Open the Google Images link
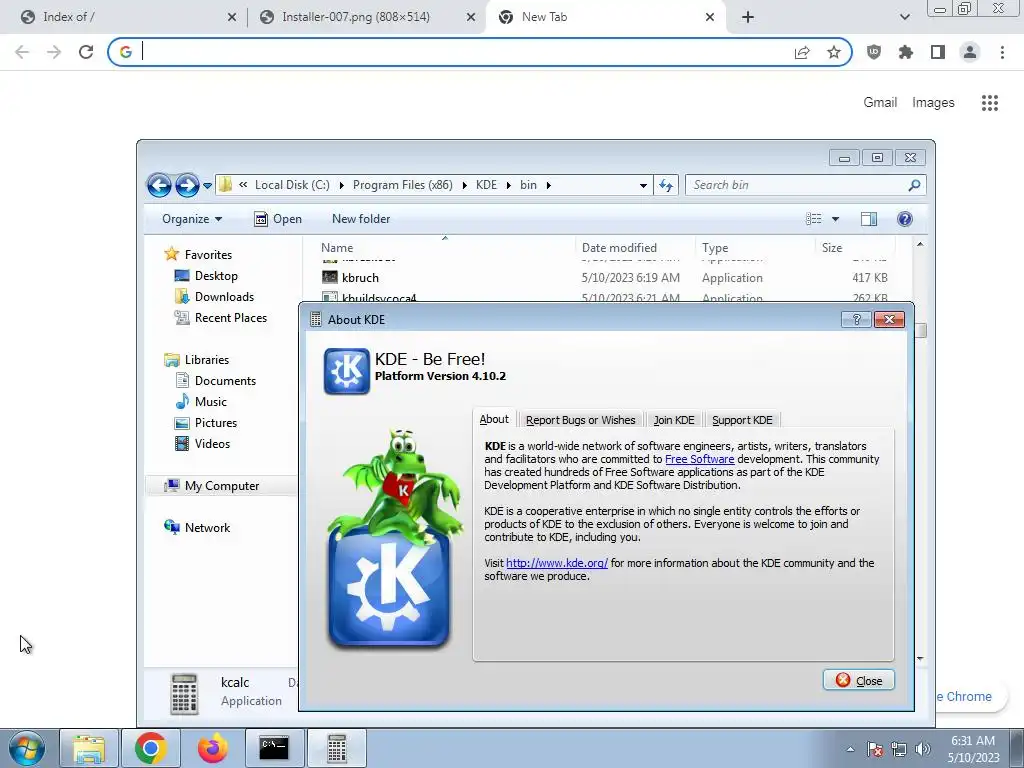Viewport: 1024px width, 768px height. [933, 103]
